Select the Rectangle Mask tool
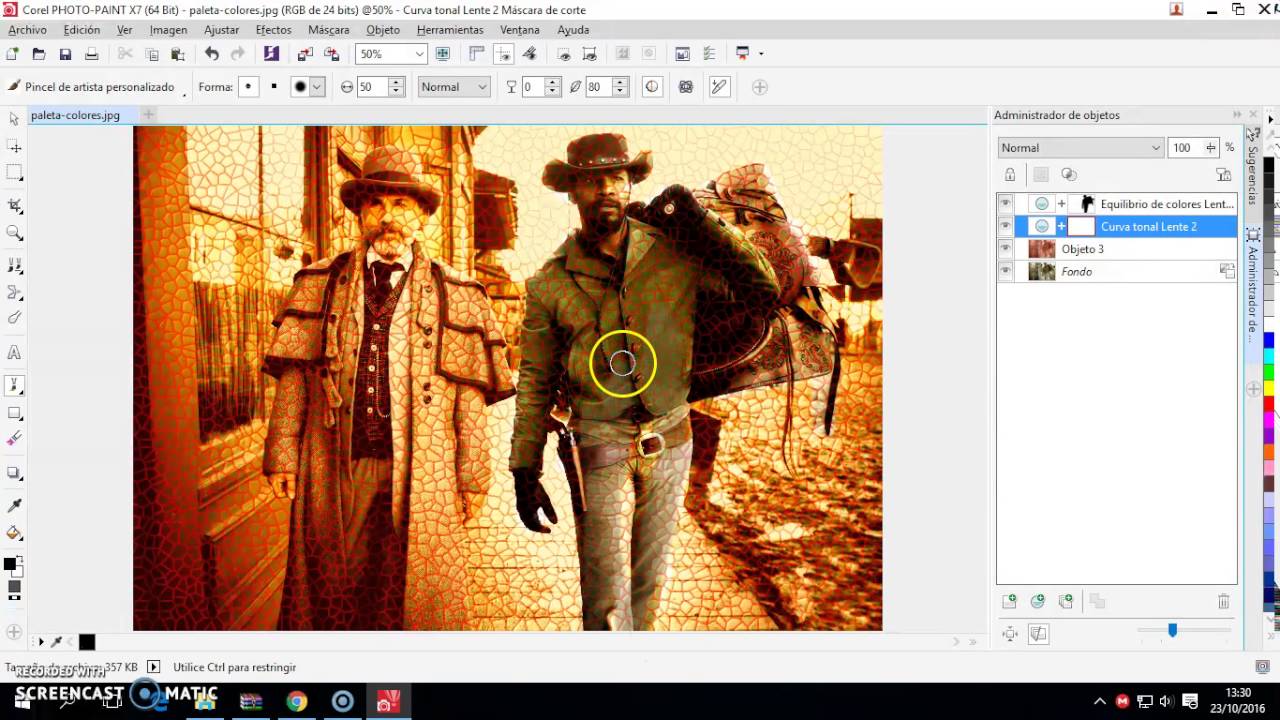This screenshot has width=1280, height=720. [14, 173]
